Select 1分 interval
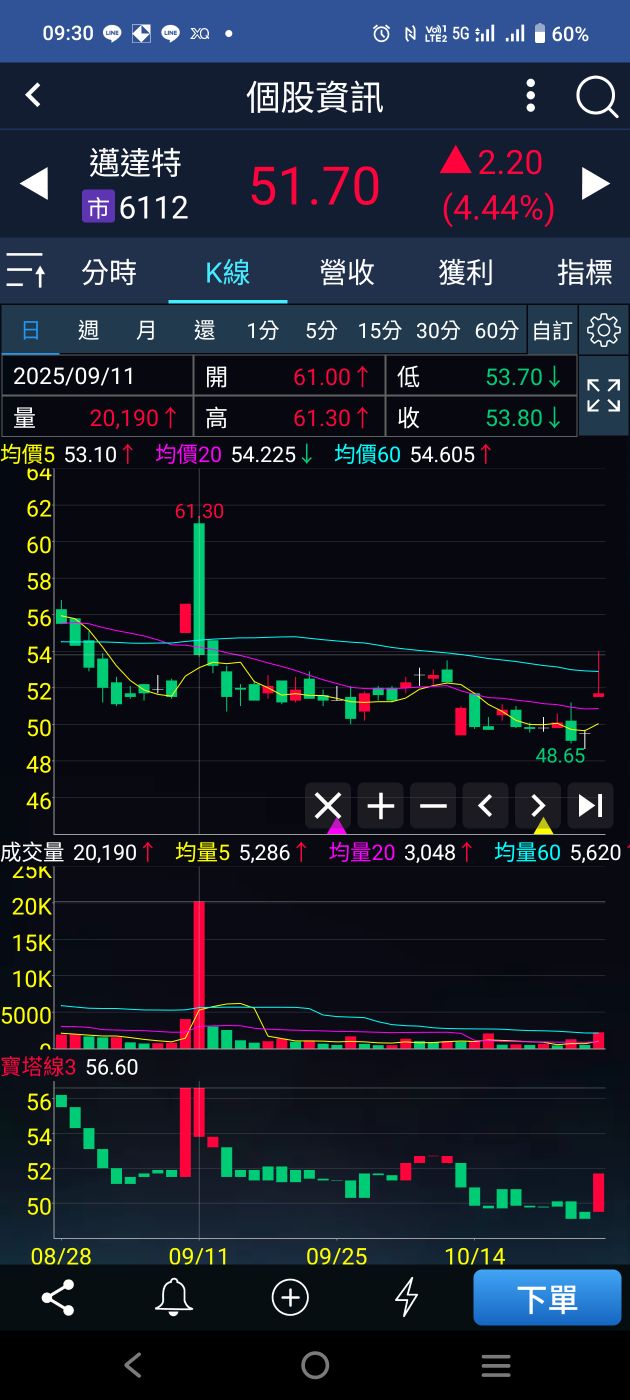Image resolution: width=630 pixels, height=1400 pixels. click(263, 330)
